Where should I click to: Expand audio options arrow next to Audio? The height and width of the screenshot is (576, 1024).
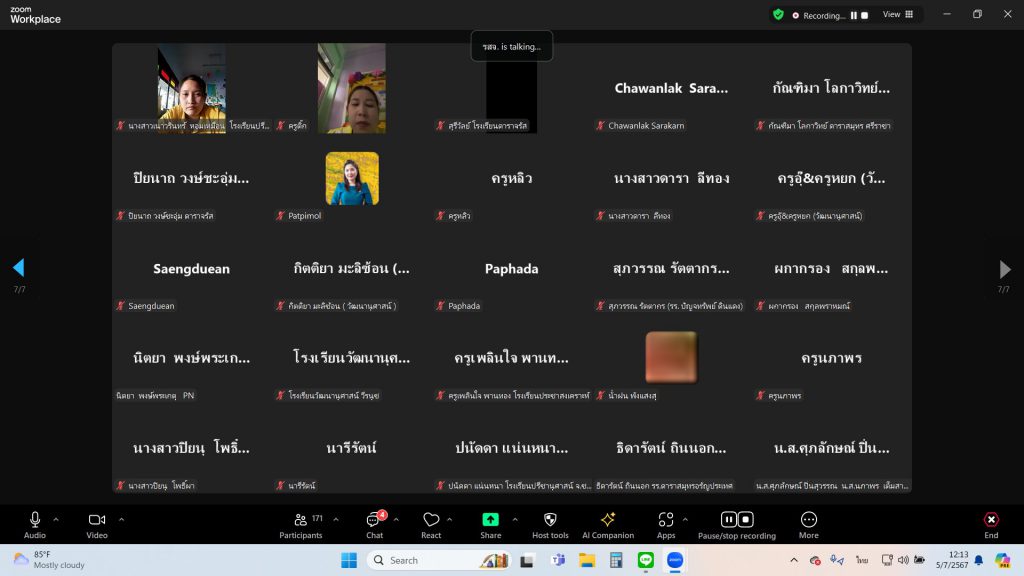pos(56,519)
